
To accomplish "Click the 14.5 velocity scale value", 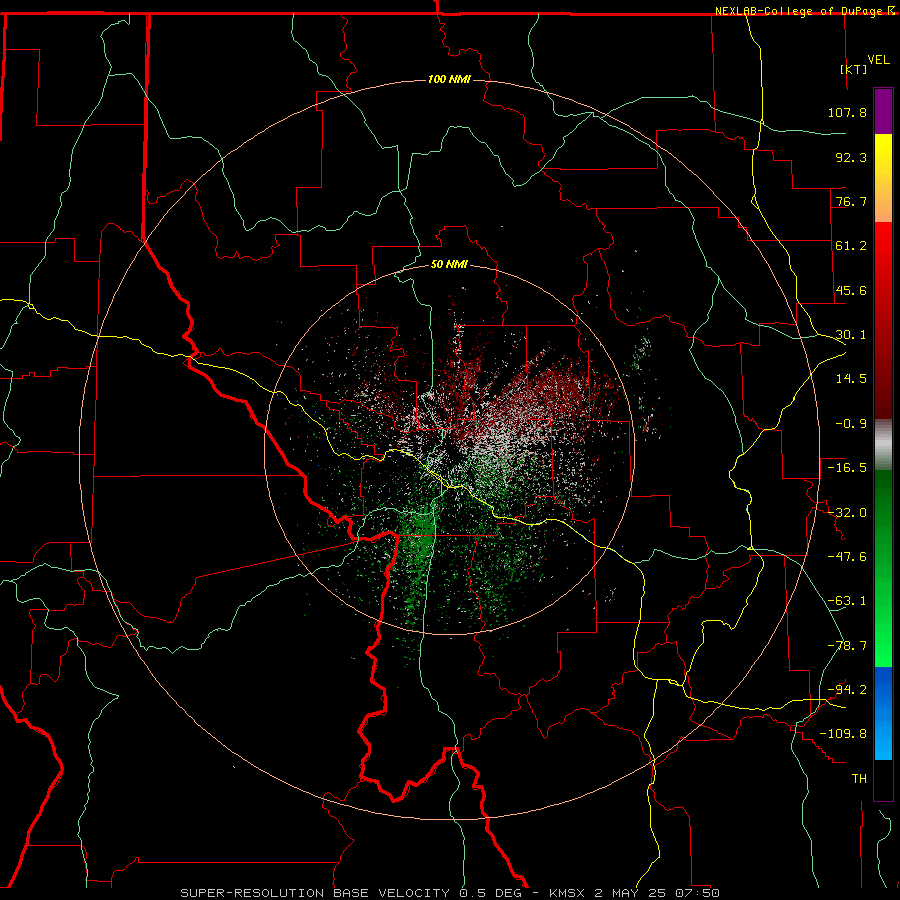I will tap(851, 379).
